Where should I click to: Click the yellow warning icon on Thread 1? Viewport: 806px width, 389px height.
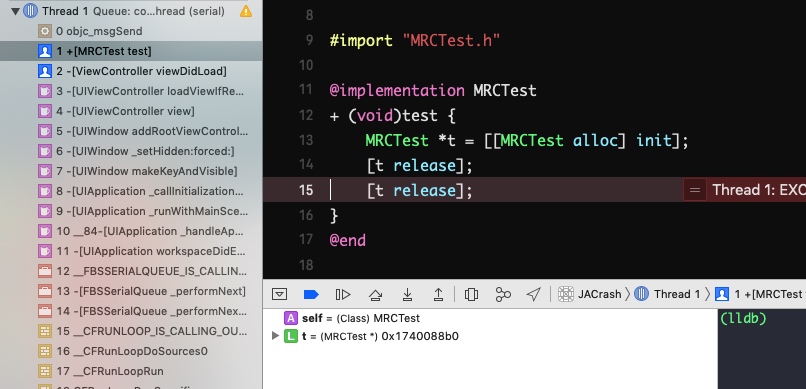click(246, 11)
